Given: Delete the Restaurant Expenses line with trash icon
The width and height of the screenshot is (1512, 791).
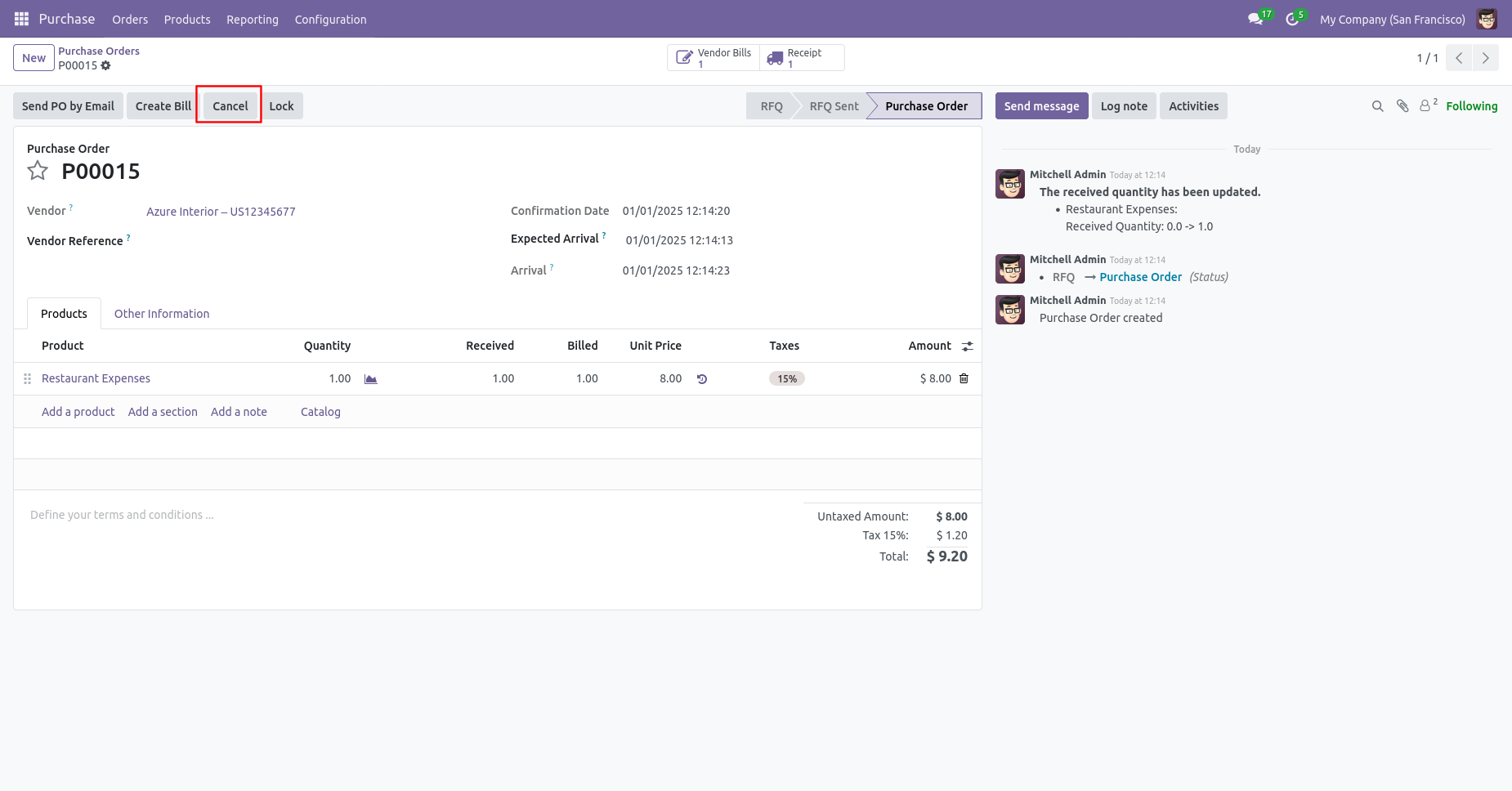Looking at the screenshot, I should [x=964, y=378].
